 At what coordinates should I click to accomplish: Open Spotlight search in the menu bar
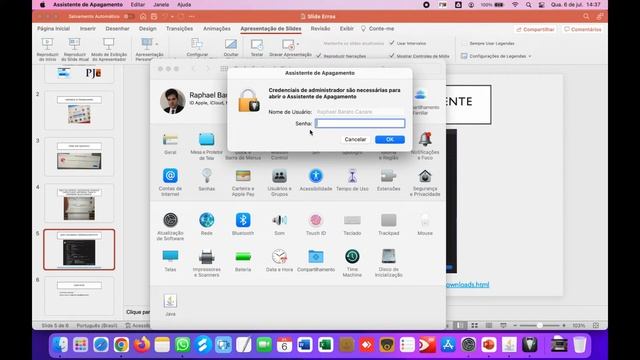(x=528, y=4)
